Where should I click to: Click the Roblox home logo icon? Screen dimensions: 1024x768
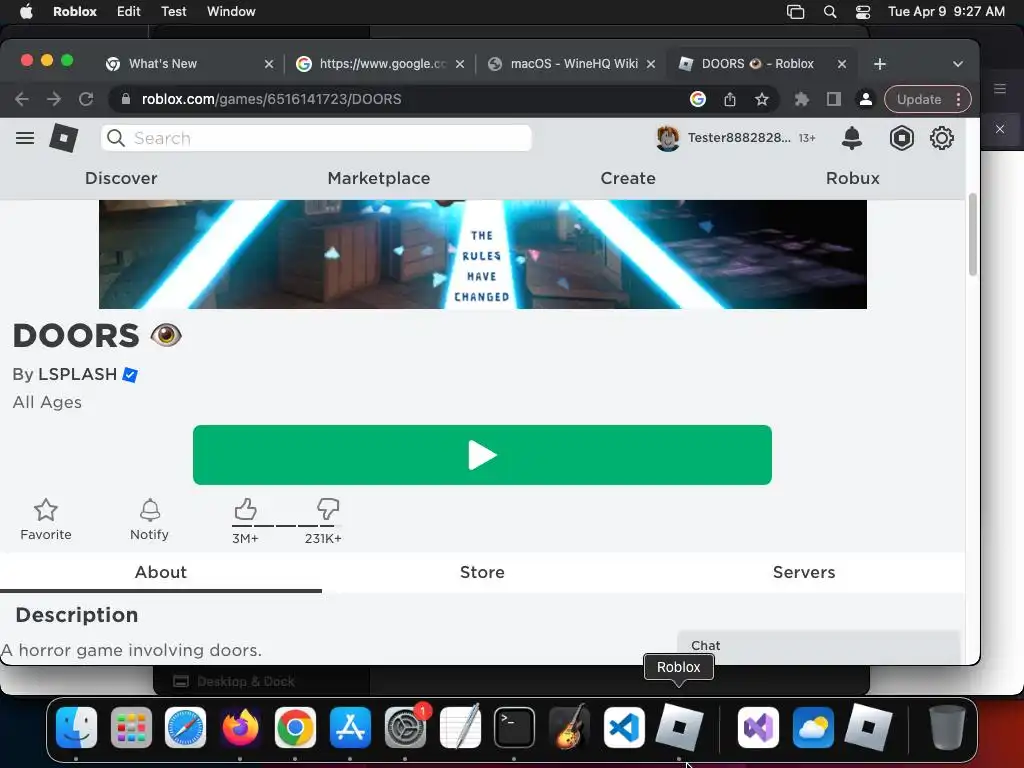click(x=64, y=138)
